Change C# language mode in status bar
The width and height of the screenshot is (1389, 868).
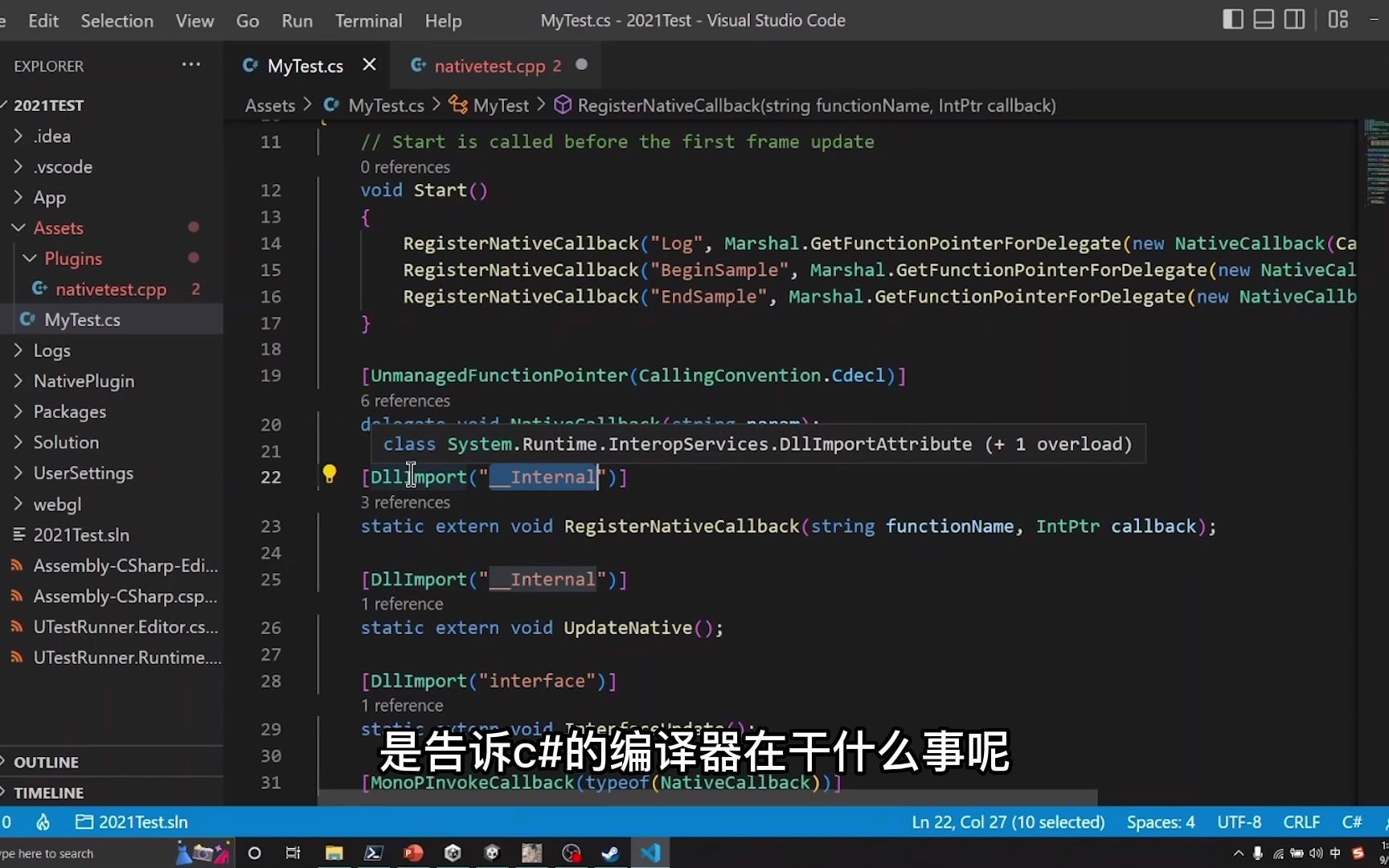coord(1352,822)
